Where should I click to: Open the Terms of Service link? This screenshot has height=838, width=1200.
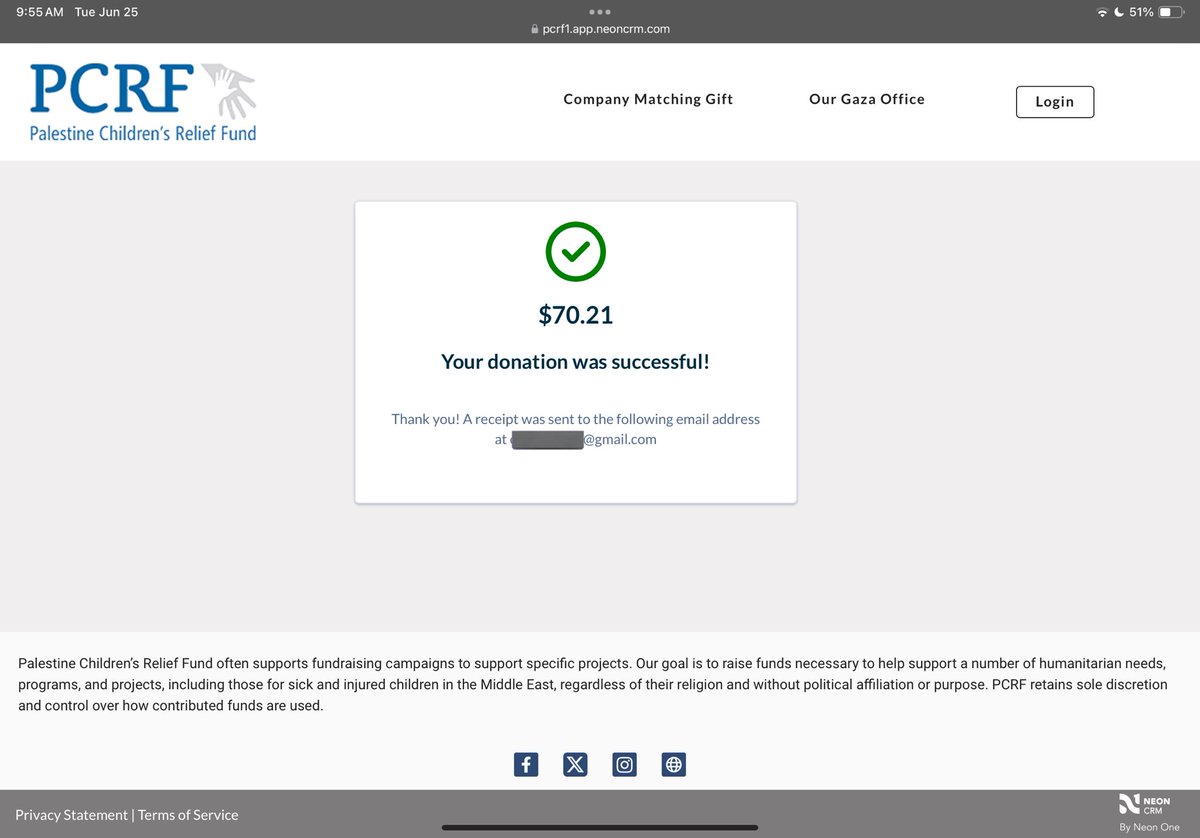188,815
